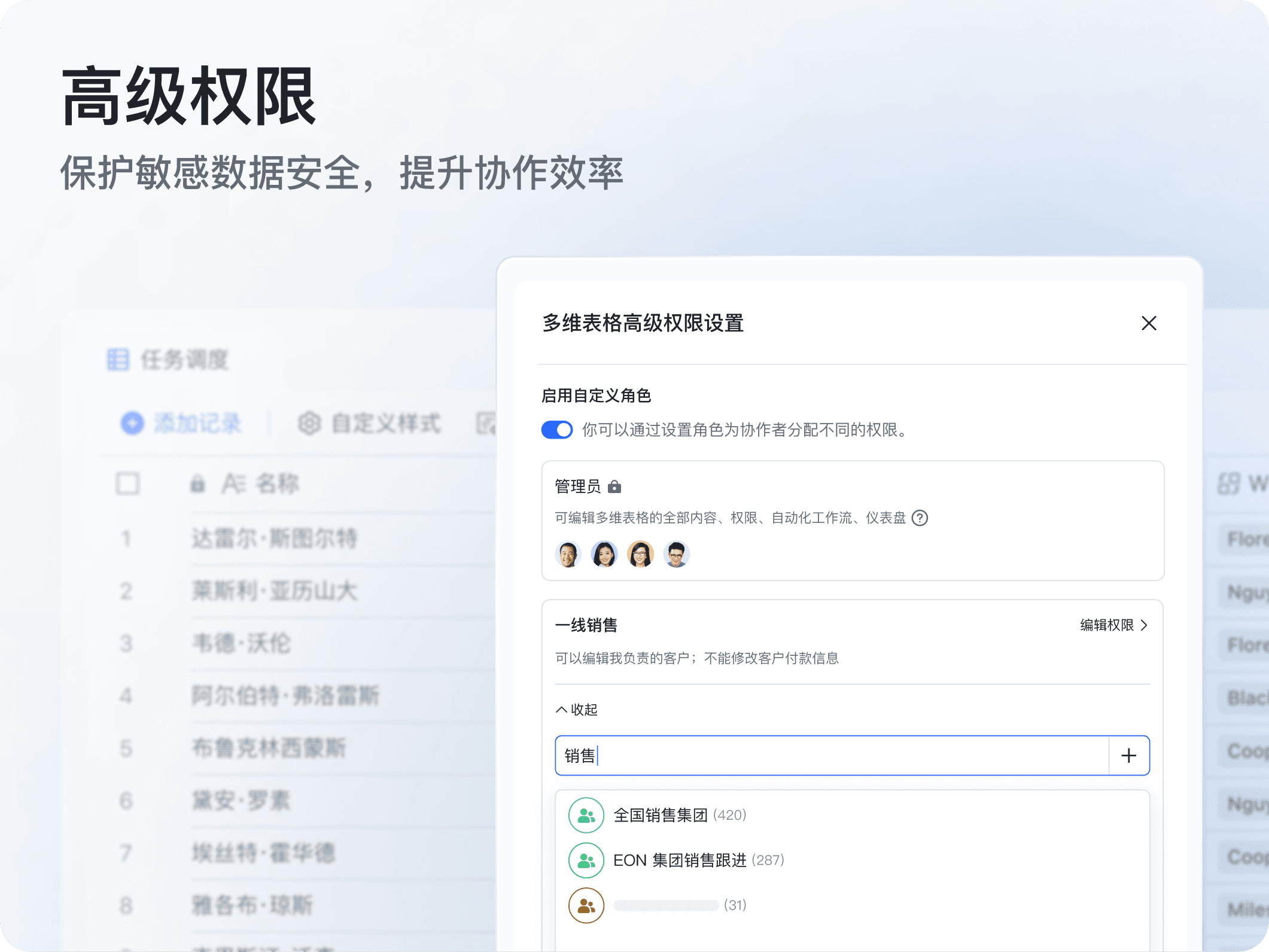Screen dimensions: 1269x952
Task: Collapse the member list via 收起
Action: coord(577,710)
